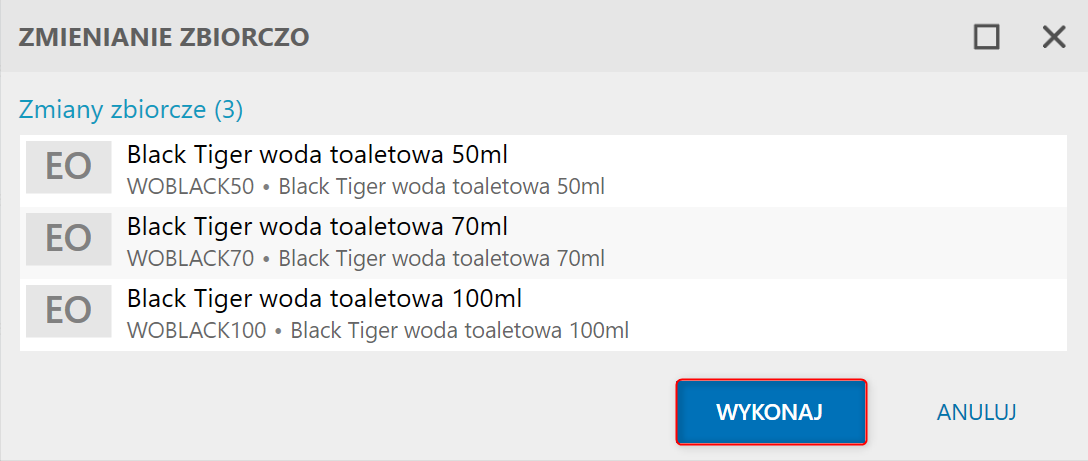1088x461 pixels.
Task: Click the (3) count in the header
Action: pyautogui.click(x=228, y=109)
